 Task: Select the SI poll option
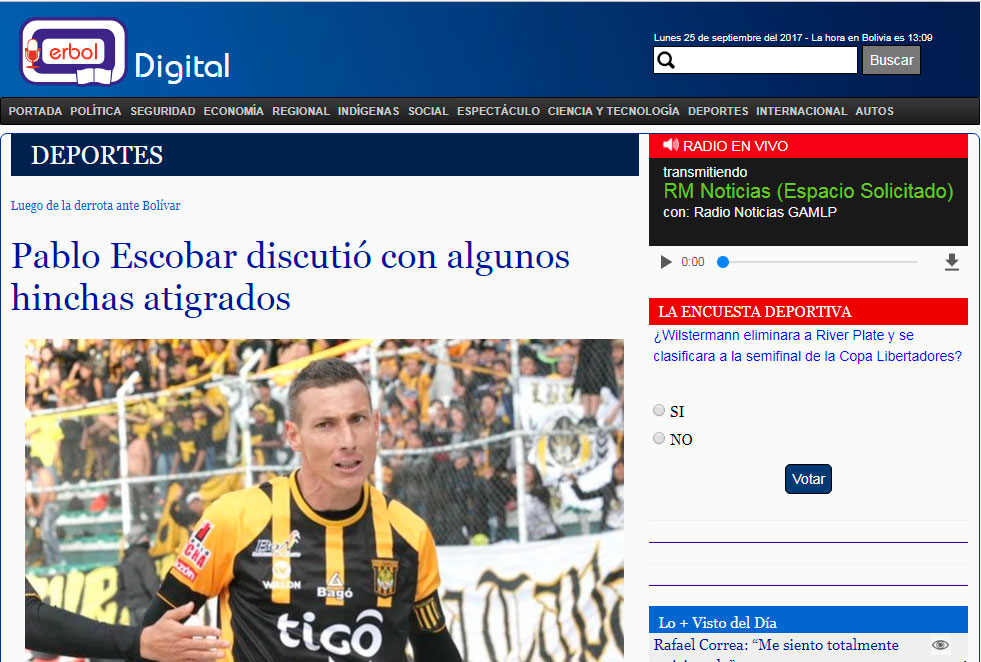659,410
